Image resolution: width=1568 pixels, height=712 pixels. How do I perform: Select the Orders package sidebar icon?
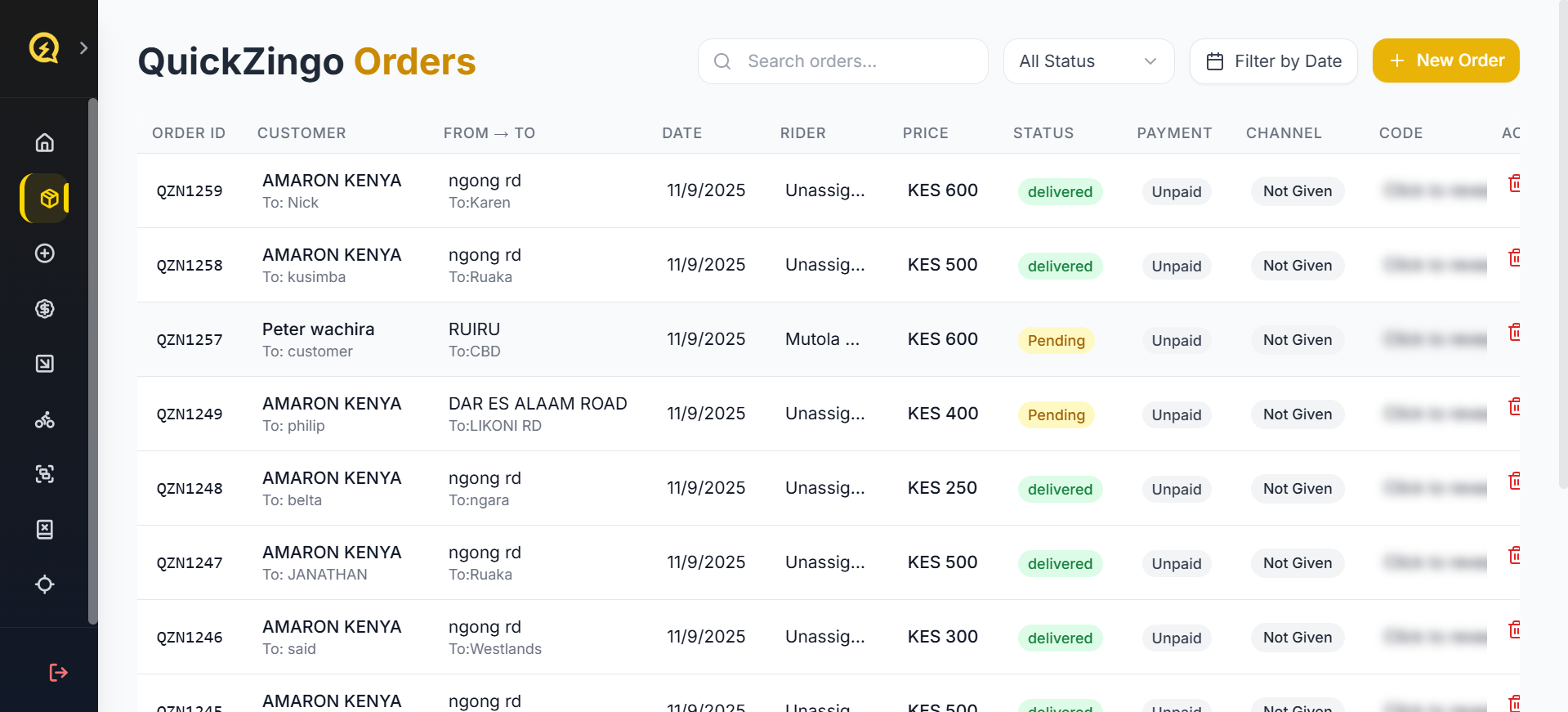[x=49, y=198]
